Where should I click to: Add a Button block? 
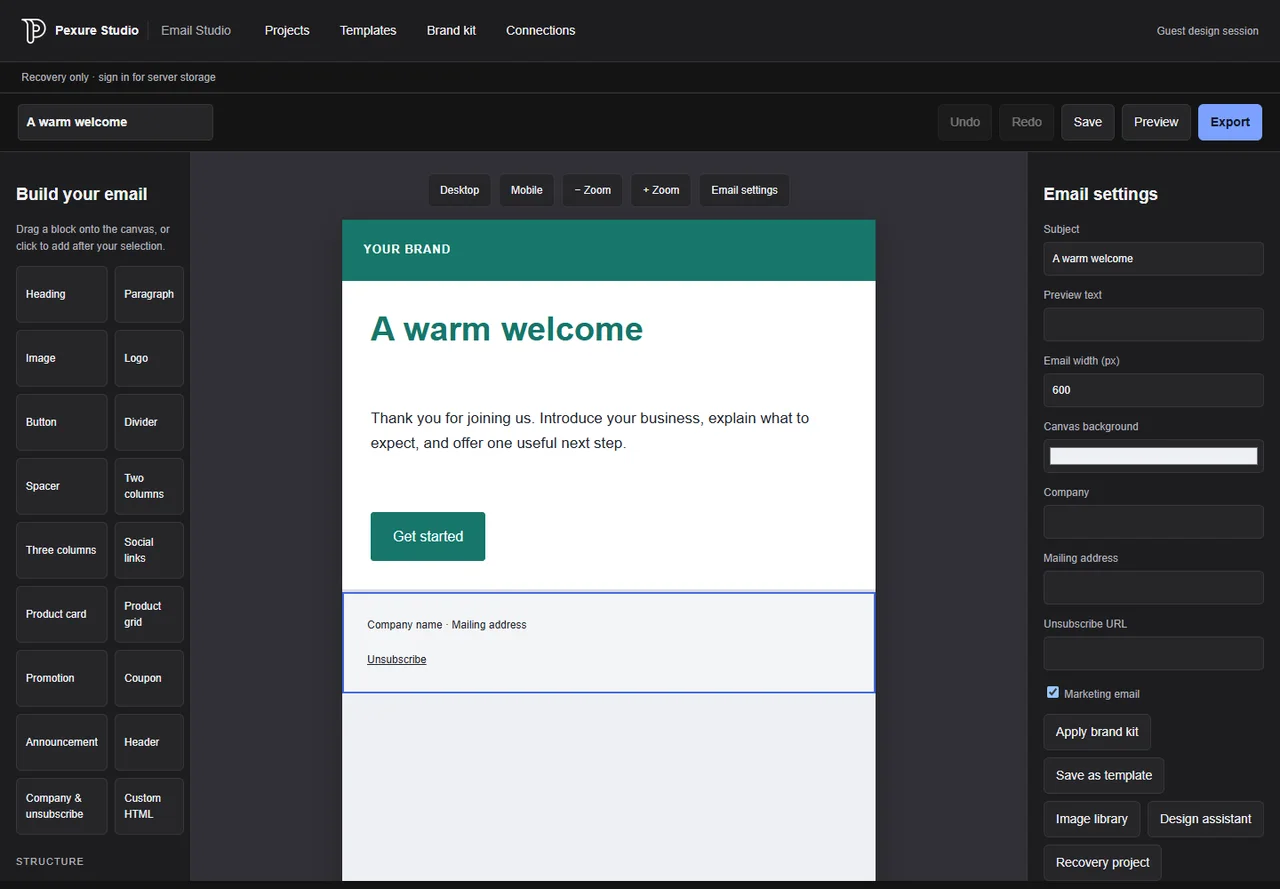pyautogui.click(x=62, y=422)
